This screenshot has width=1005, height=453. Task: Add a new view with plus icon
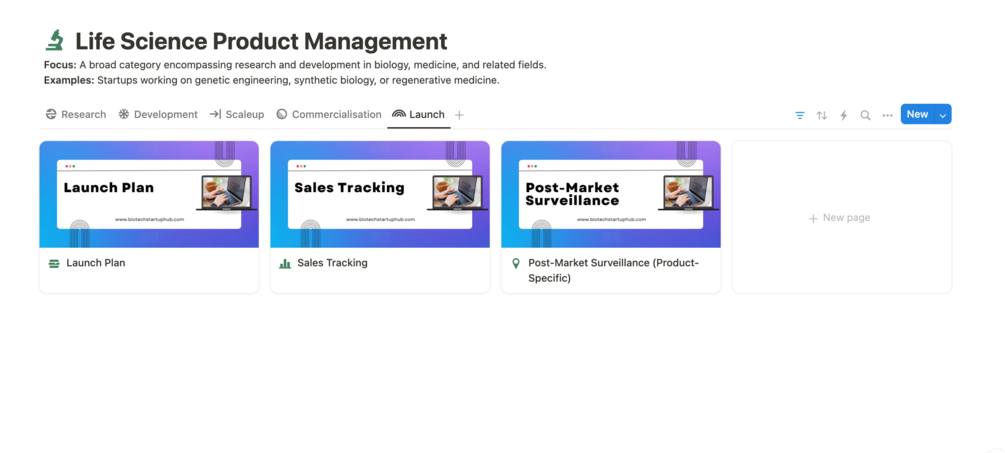[x=460, y=115]
